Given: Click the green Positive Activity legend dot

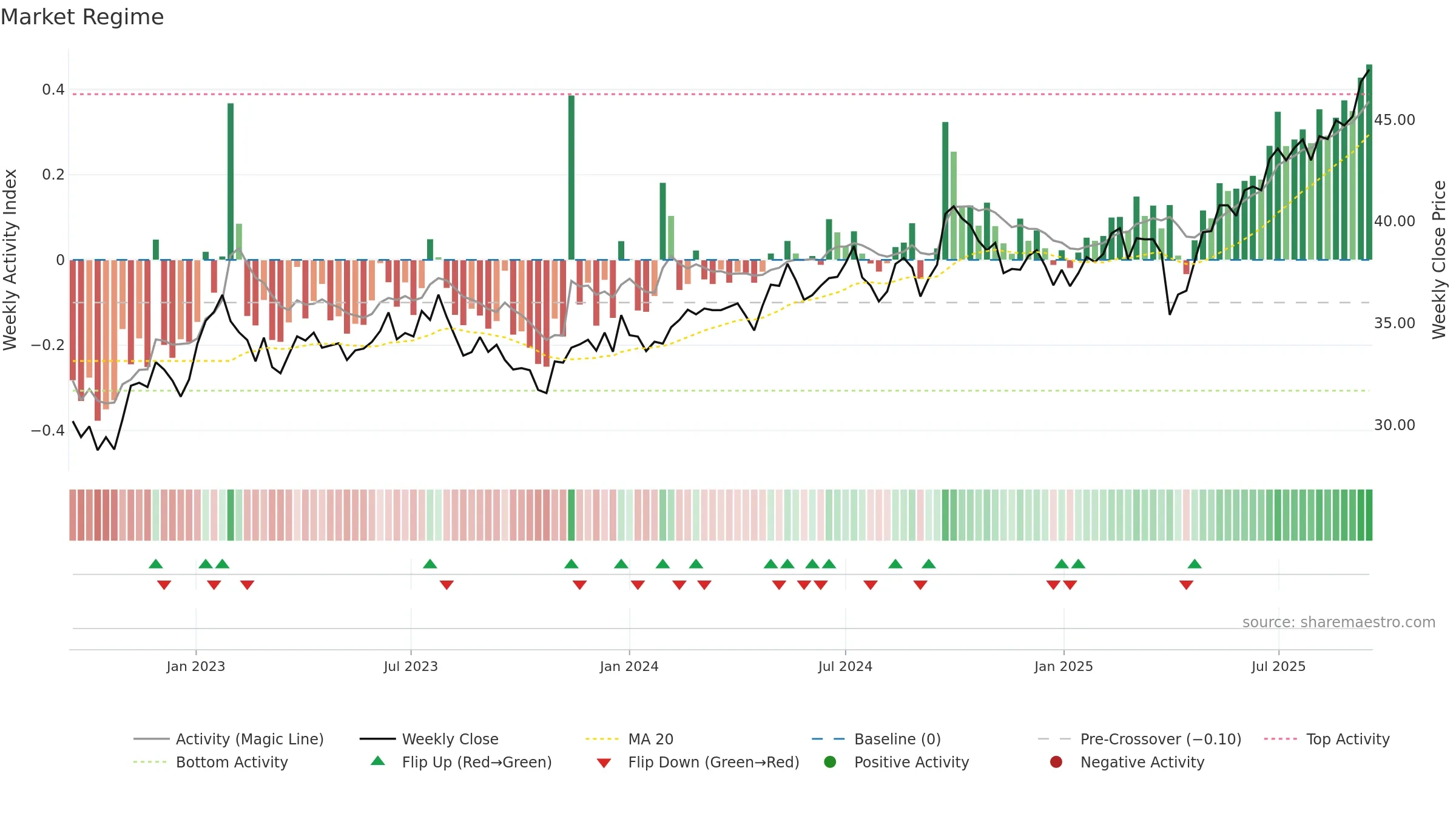Looking at the screenshot, I should click(x=830, y=761).
